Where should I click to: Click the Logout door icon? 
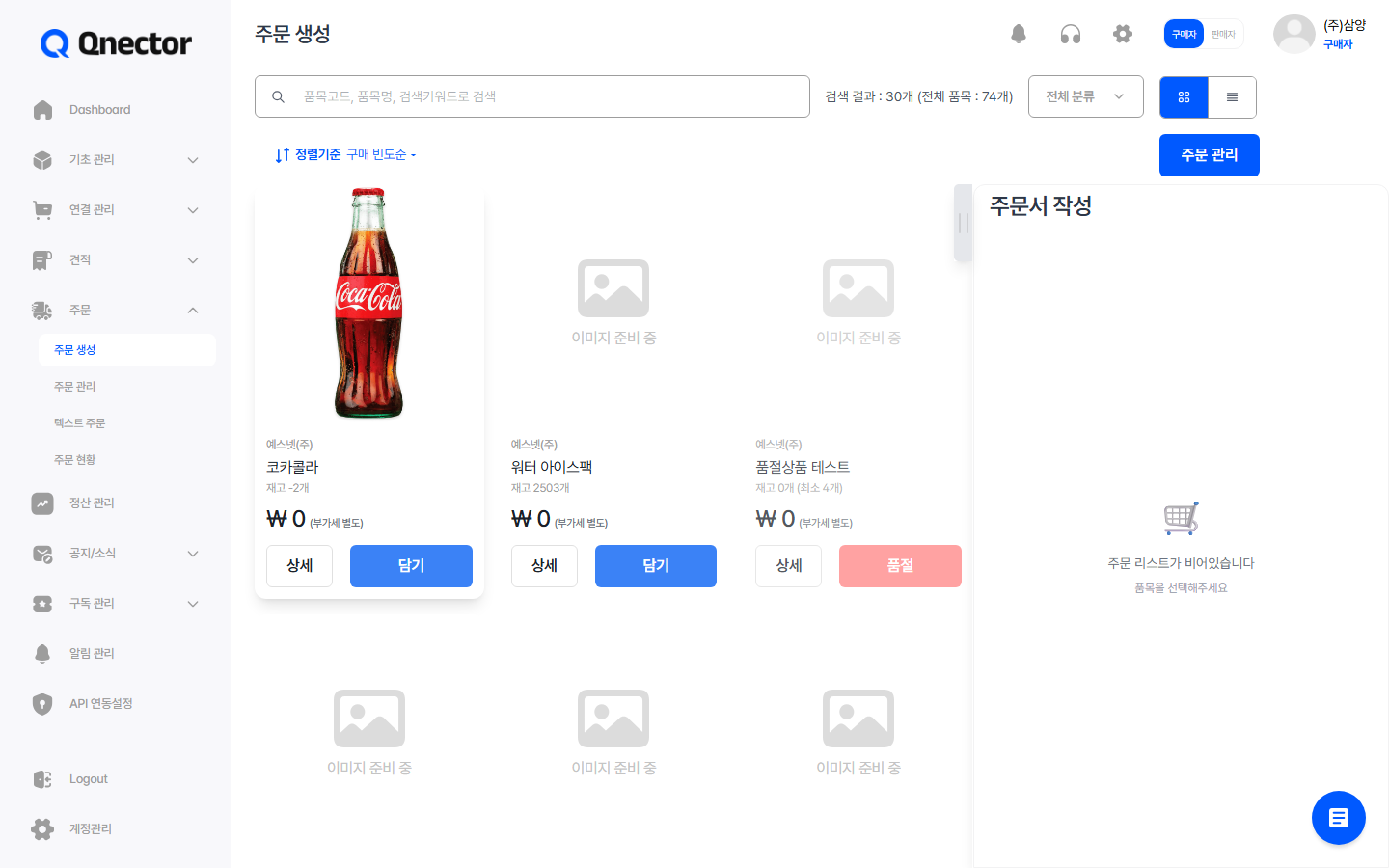tap(42, 779)
